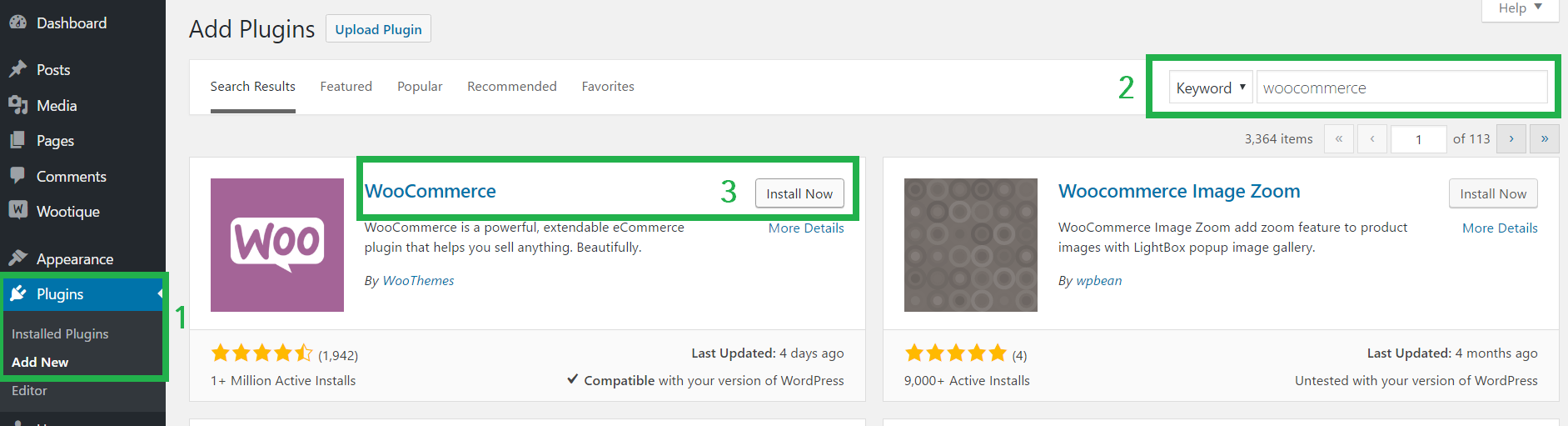Select Add New plugins submenu item
This screenshot has height=426, width=1568.
40,362
